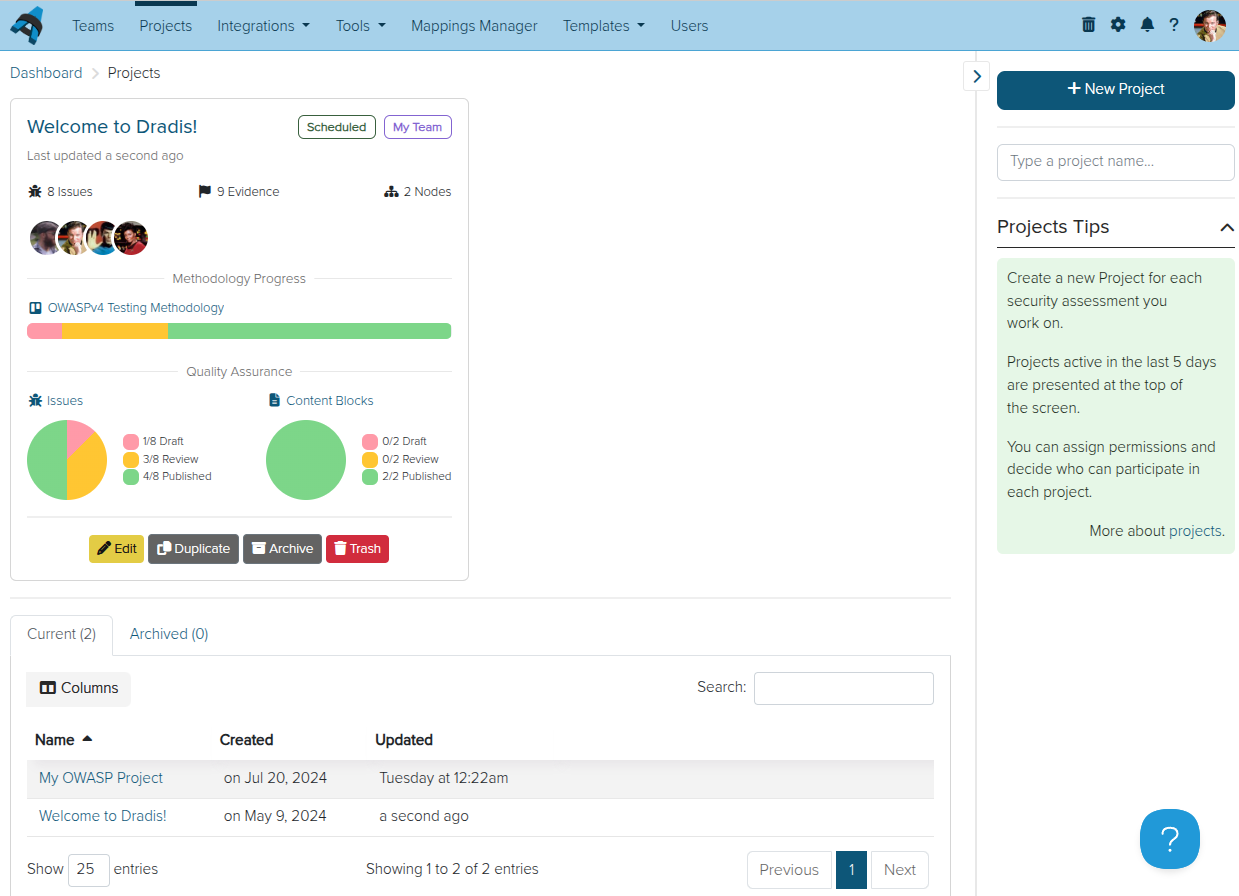Click the 'Tuesday at 12:22am' updated cell
Screen dimensions: 1239x896
pyautogui.click(x=444, y=778)
